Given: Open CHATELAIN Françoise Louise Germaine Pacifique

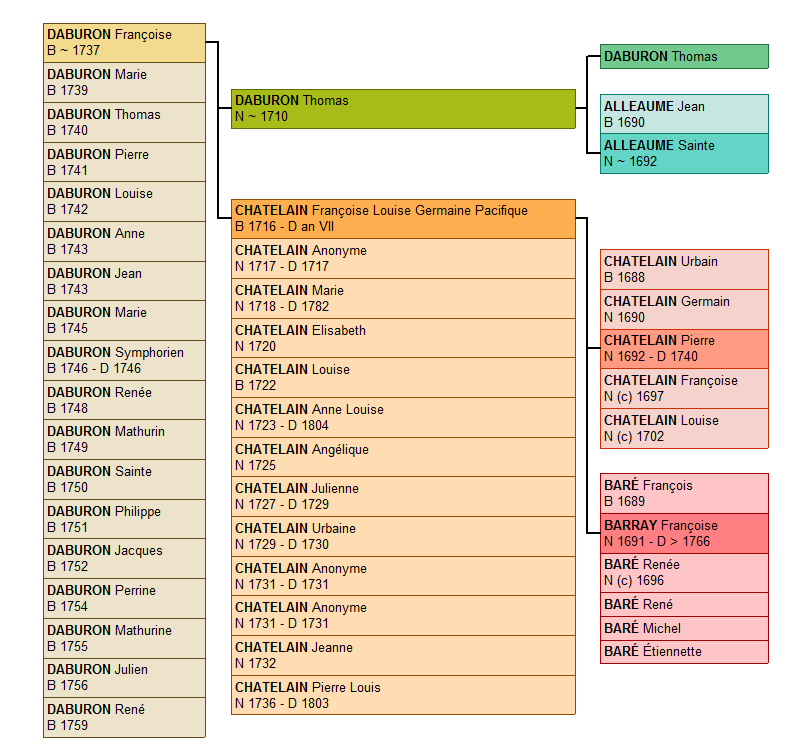Looking at the screenshot, I should click(403, 219).
